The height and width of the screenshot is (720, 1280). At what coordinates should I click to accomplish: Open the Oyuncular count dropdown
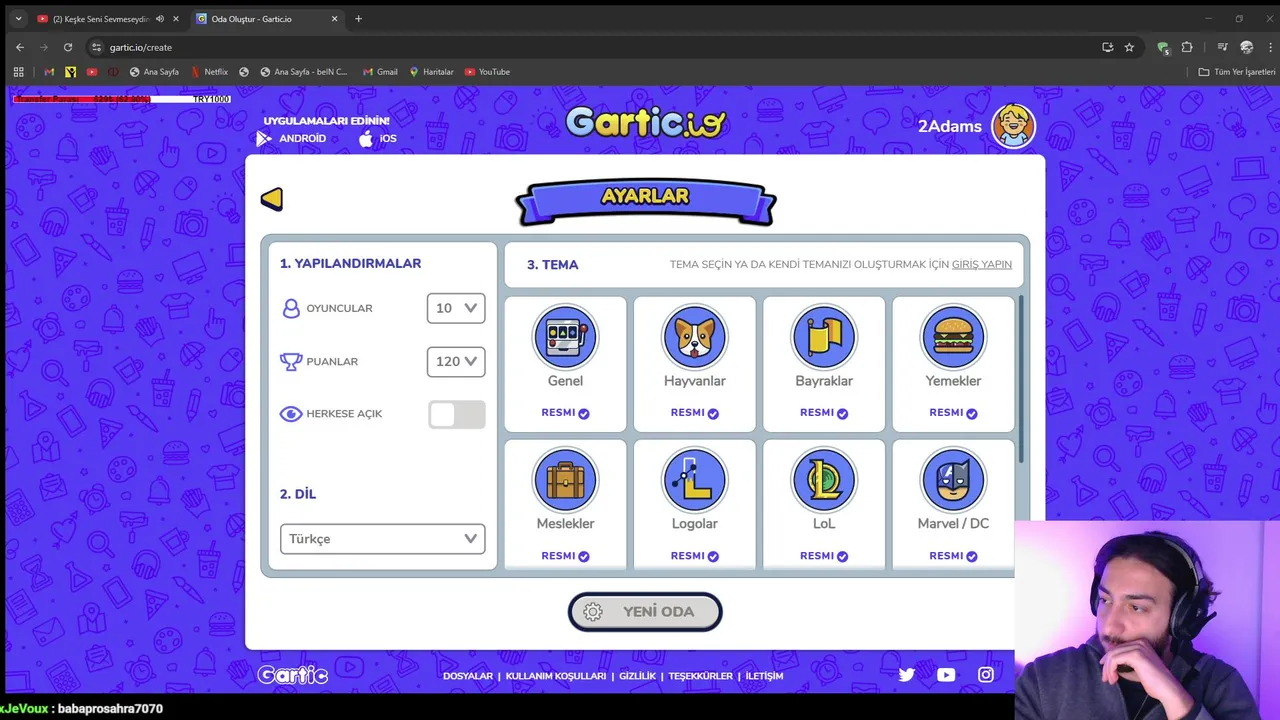[456, 308]
